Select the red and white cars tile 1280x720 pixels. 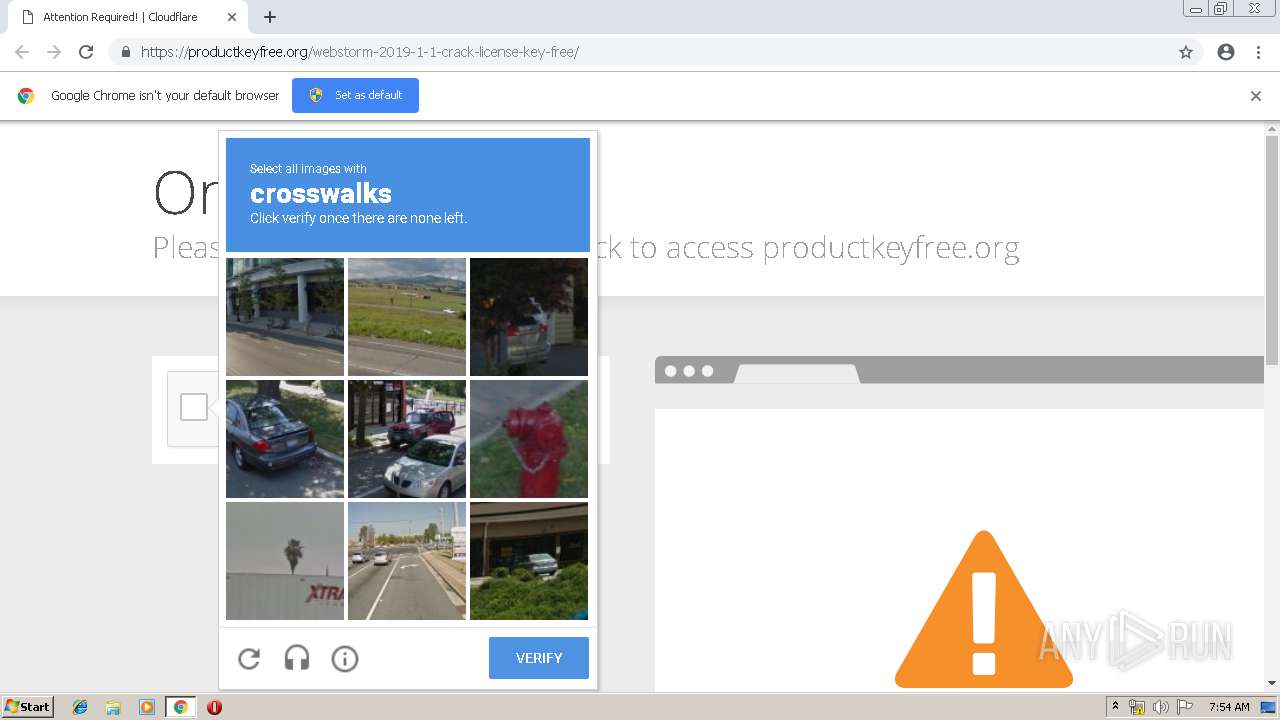click(407, 439)
